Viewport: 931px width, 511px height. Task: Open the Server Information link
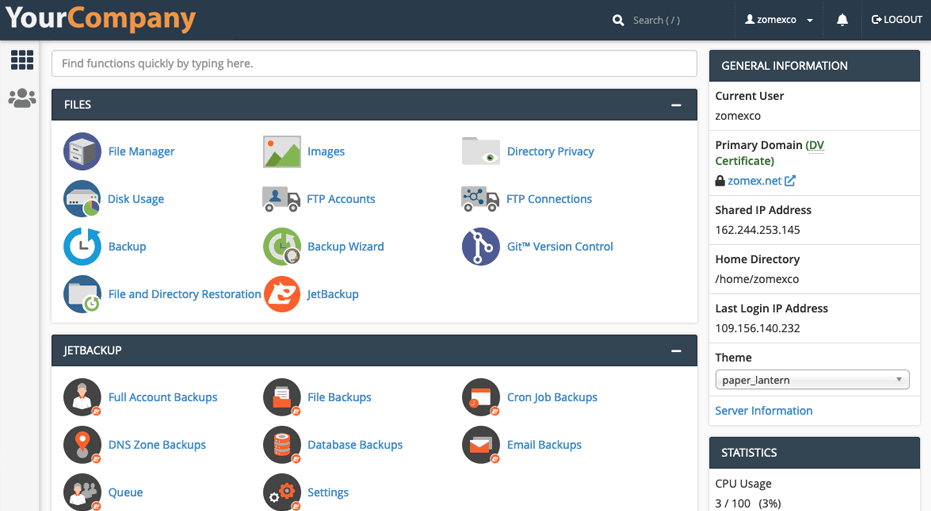(x=763, y=411)
